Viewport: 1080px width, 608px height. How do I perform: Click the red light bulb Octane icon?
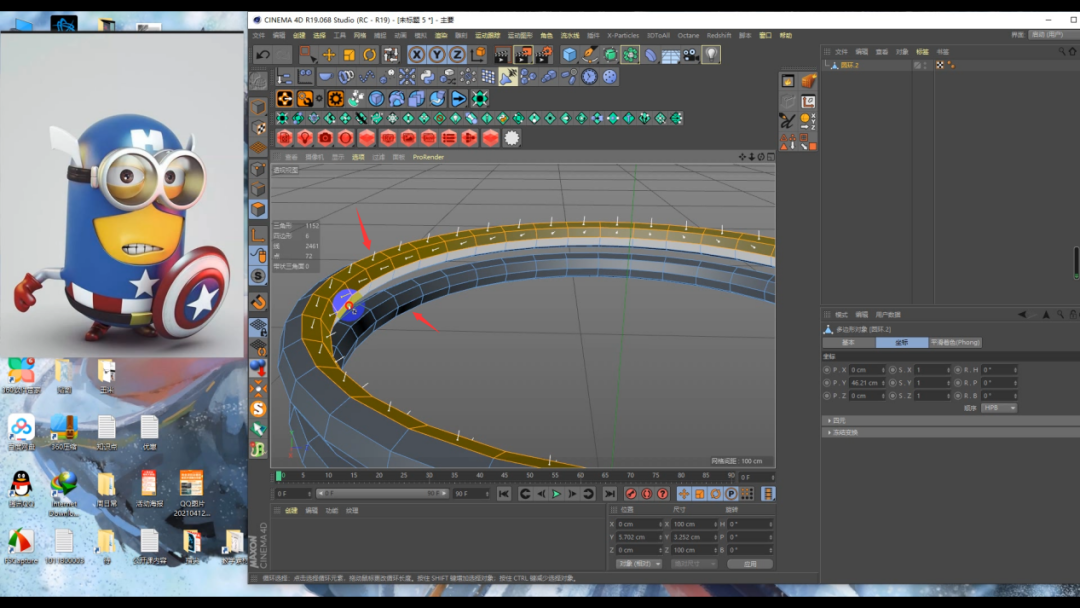(x=304, y=138)
